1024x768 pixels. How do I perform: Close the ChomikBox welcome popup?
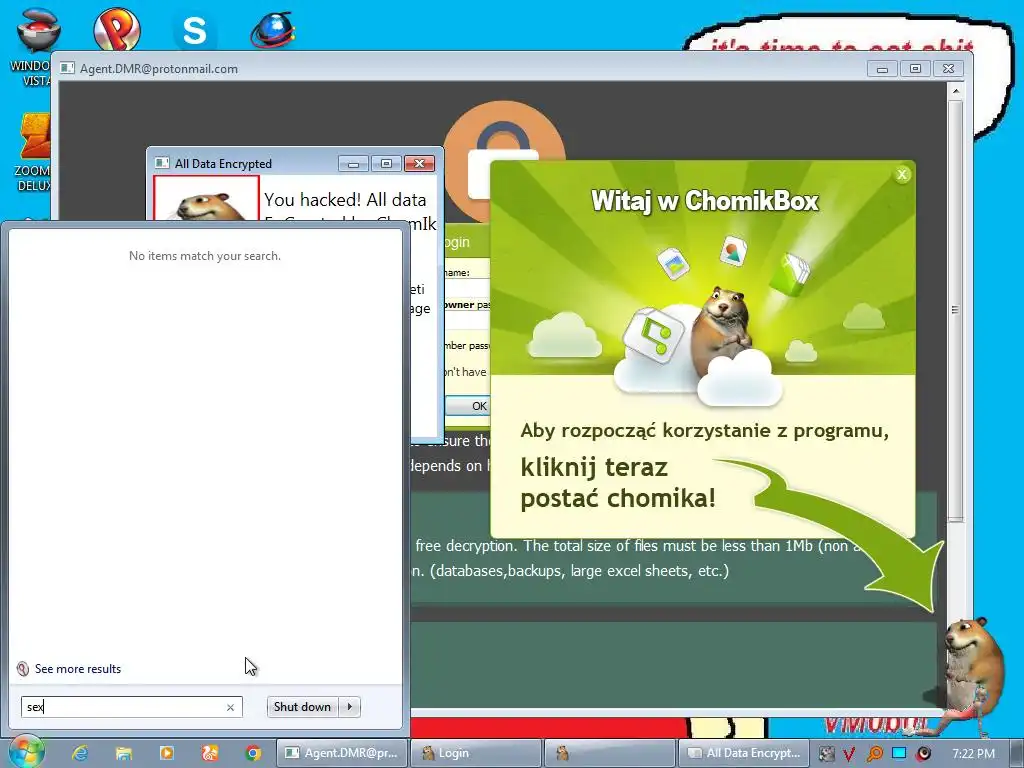coord(902,174)
